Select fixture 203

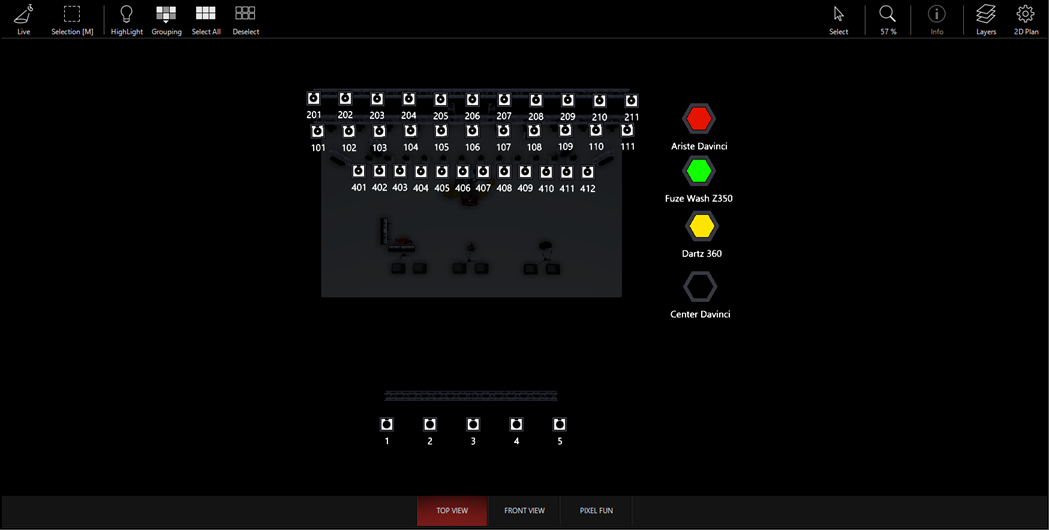377,99
